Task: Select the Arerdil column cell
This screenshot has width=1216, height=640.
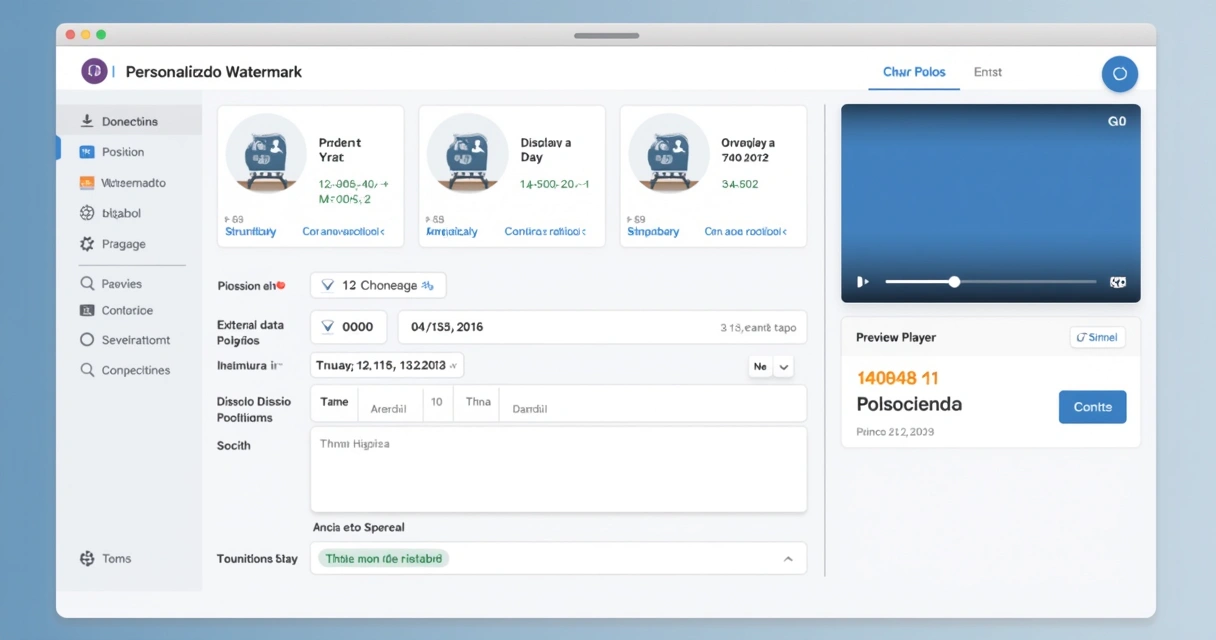Action: [x=389, y=408]
